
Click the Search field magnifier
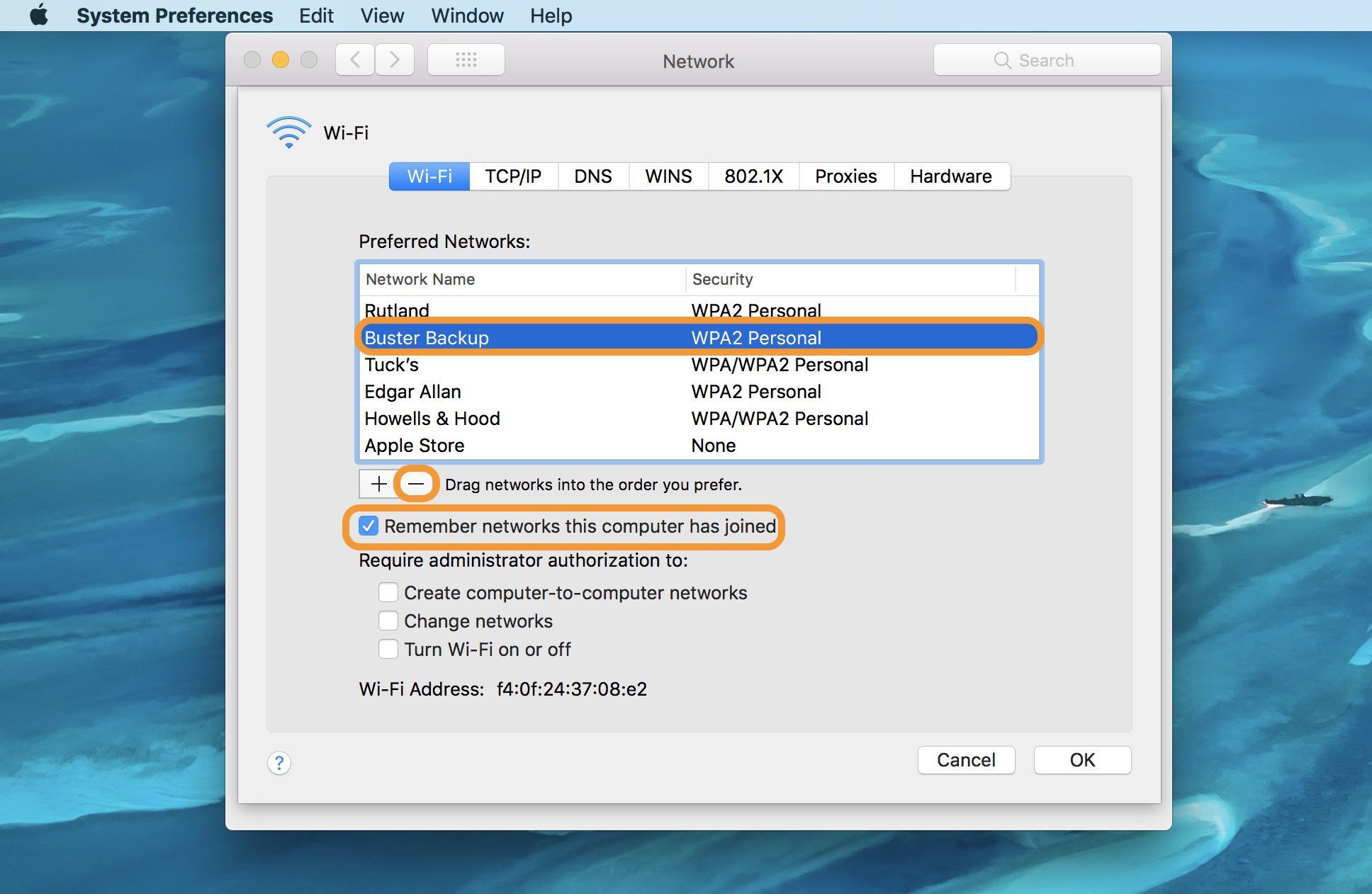click(1002, 60)
